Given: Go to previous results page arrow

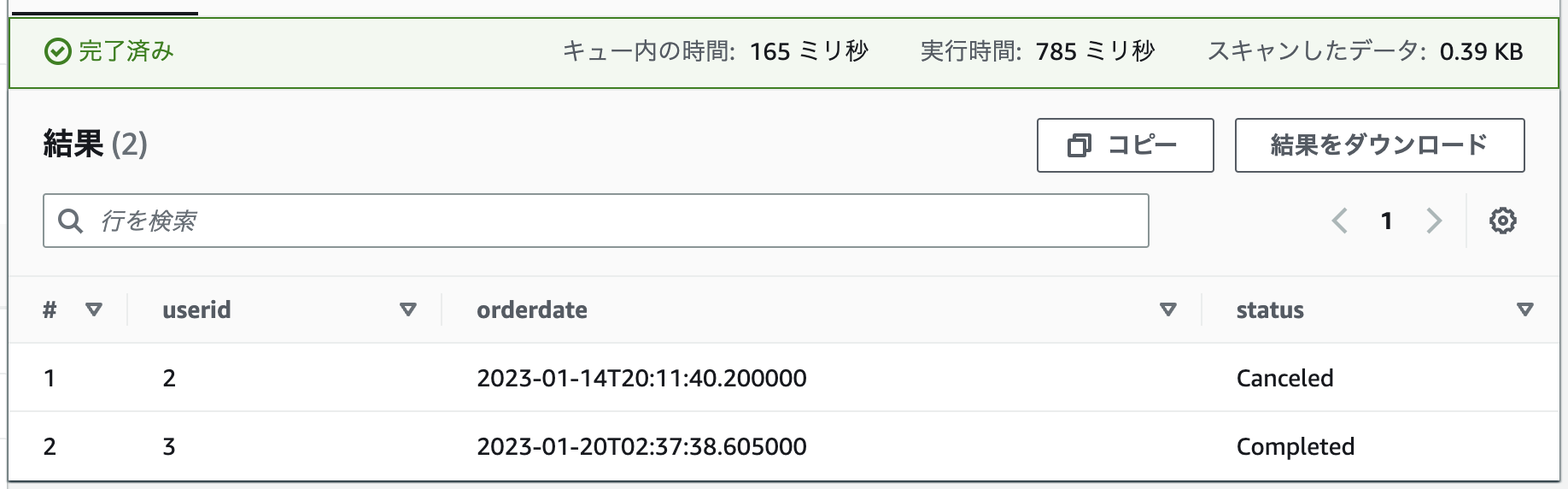Looking at the screenshot, I should coord(1340,221).
